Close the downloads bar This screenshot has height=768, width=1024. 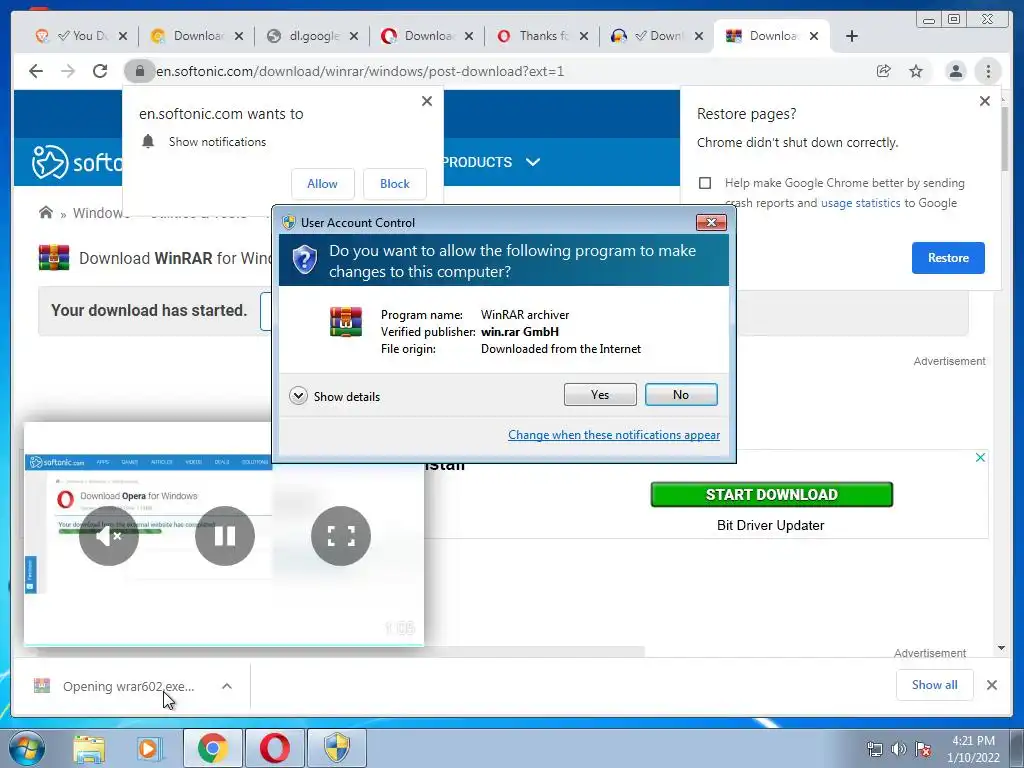pyautogui.click(x=992, y=685)
